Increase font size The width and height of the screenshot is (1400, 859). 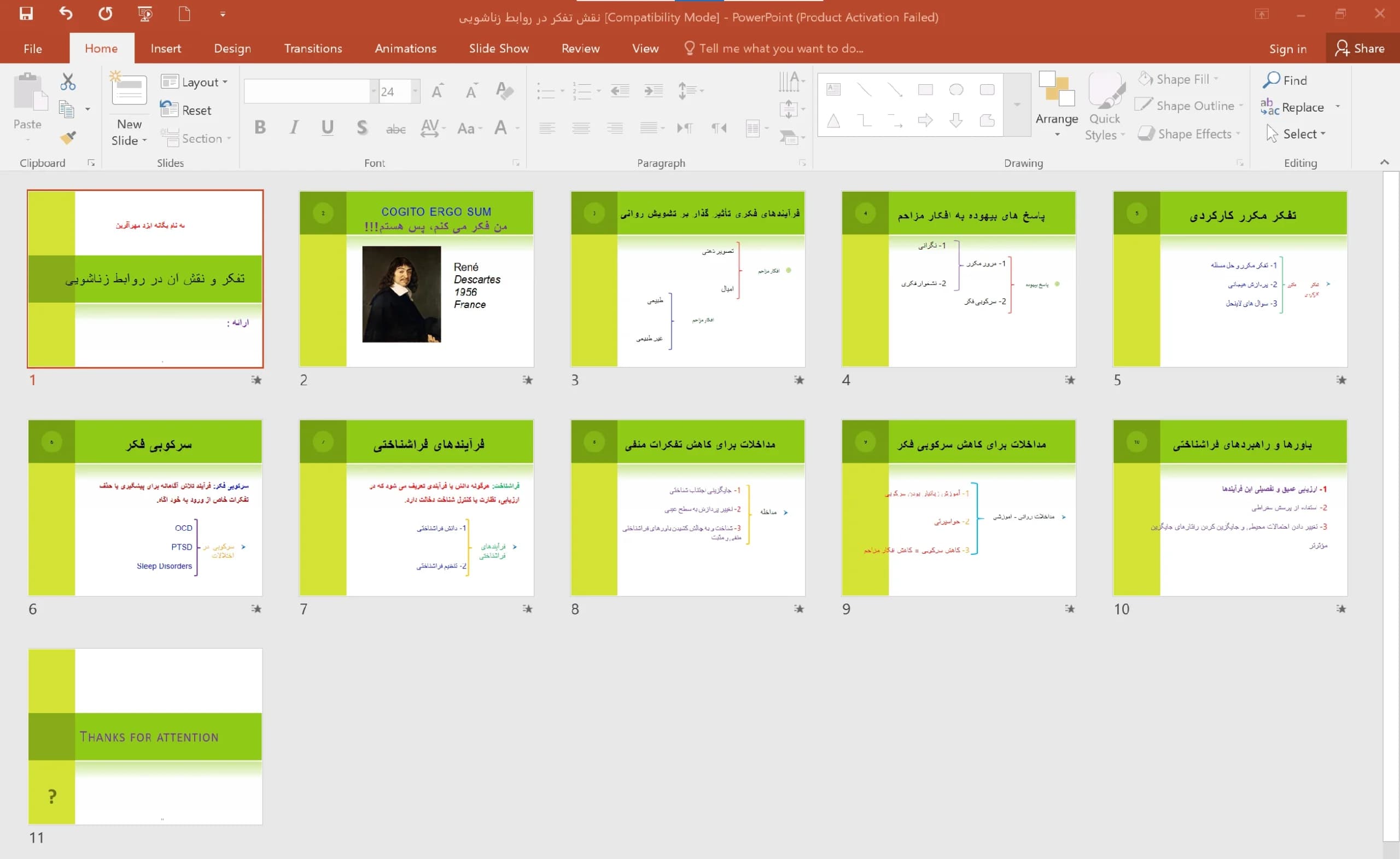pyautogui.click(x=437, y=91)
